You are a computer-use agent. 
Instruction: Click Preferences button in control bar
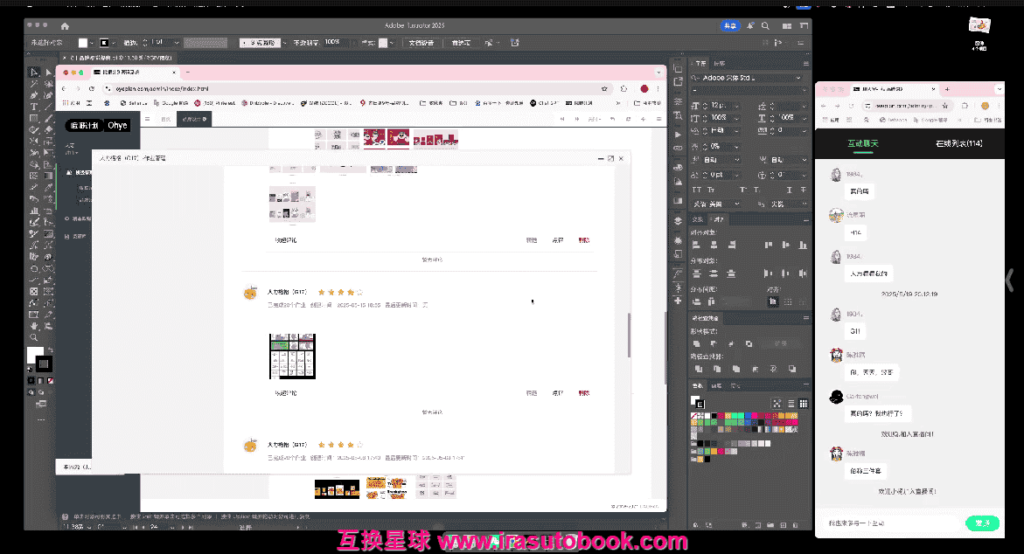pyautogui.click(x=461, y=43)
